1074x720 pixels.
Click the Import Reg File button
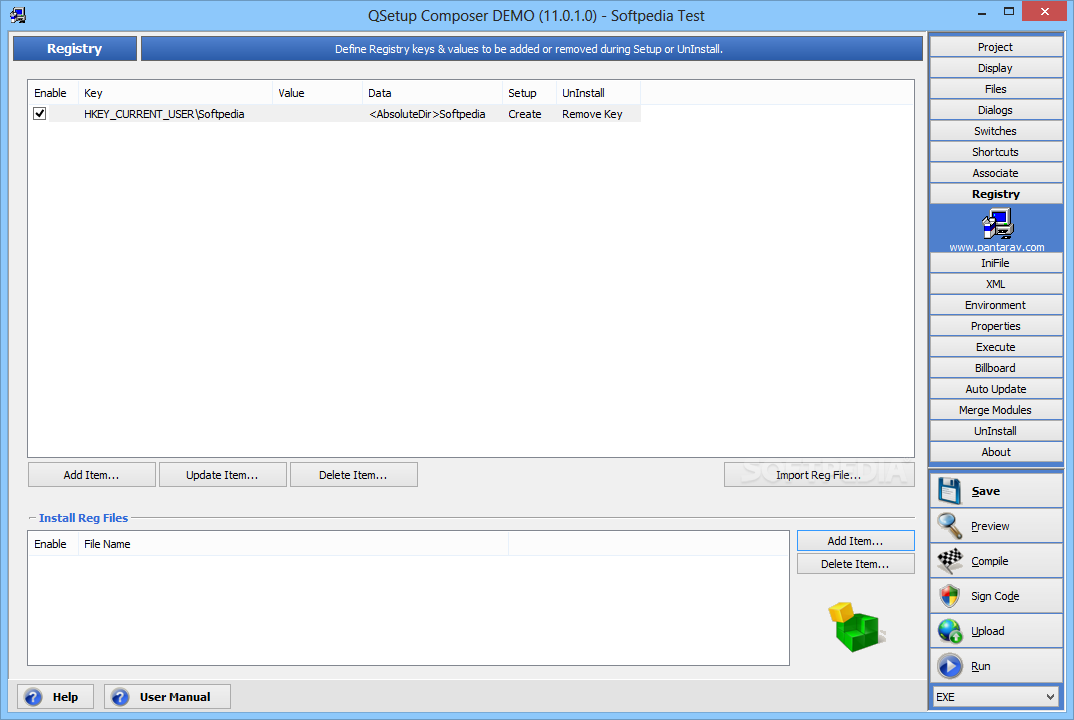819,475
